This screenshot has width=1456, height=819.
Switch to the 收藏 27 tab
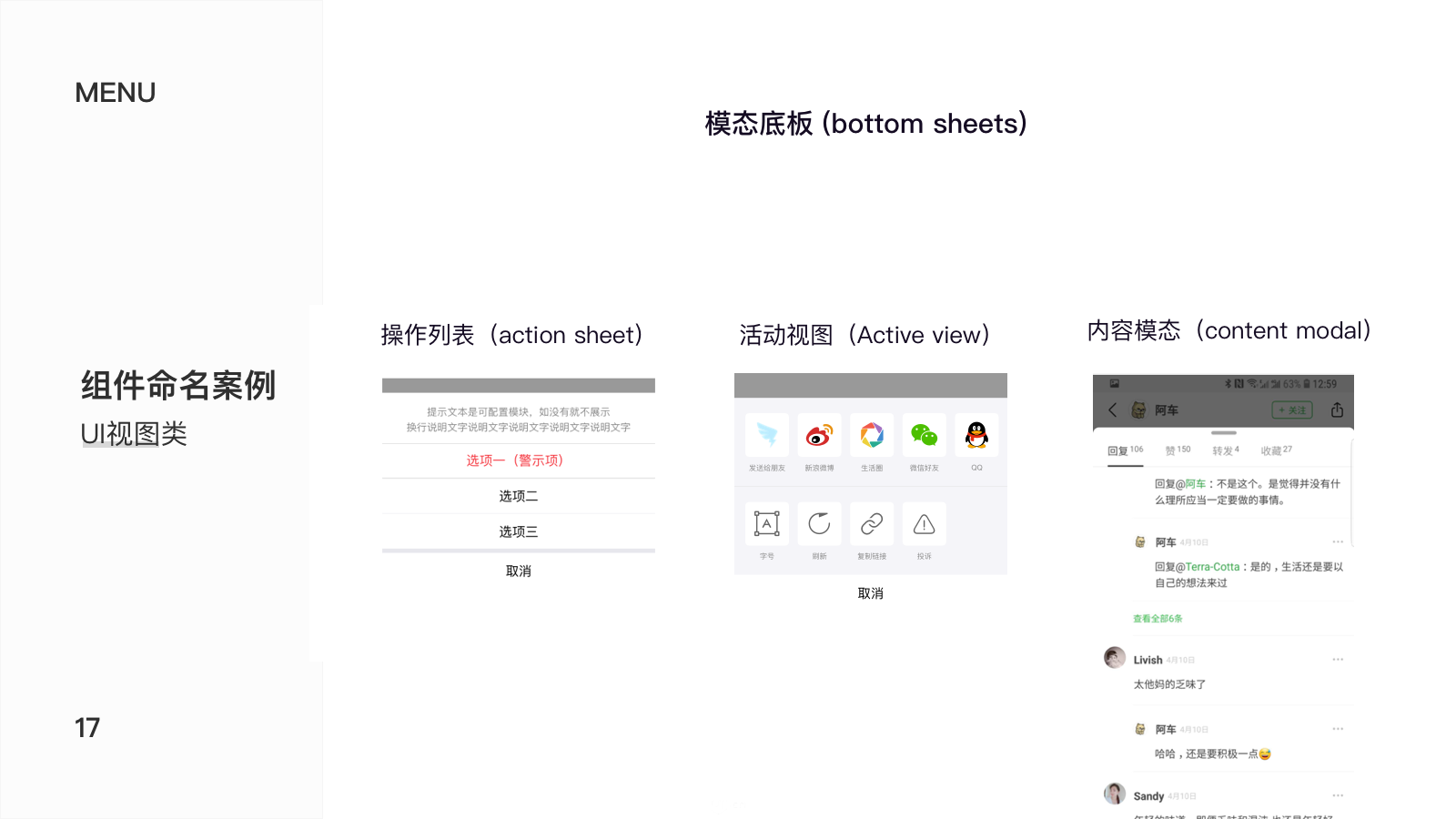click(1276, 450)
